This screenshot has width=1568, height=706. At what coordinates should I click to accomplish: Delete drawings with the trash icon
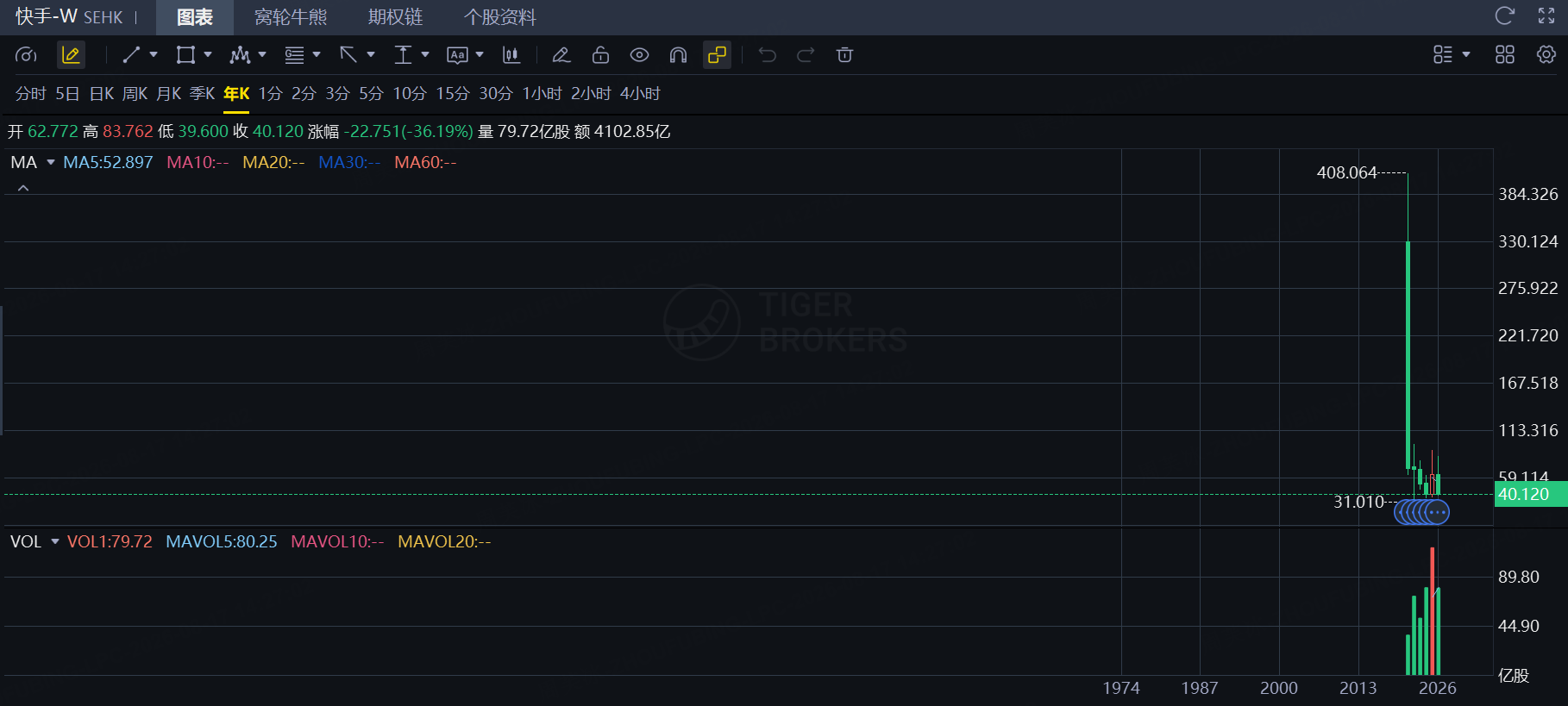click(x=844, y=55)
